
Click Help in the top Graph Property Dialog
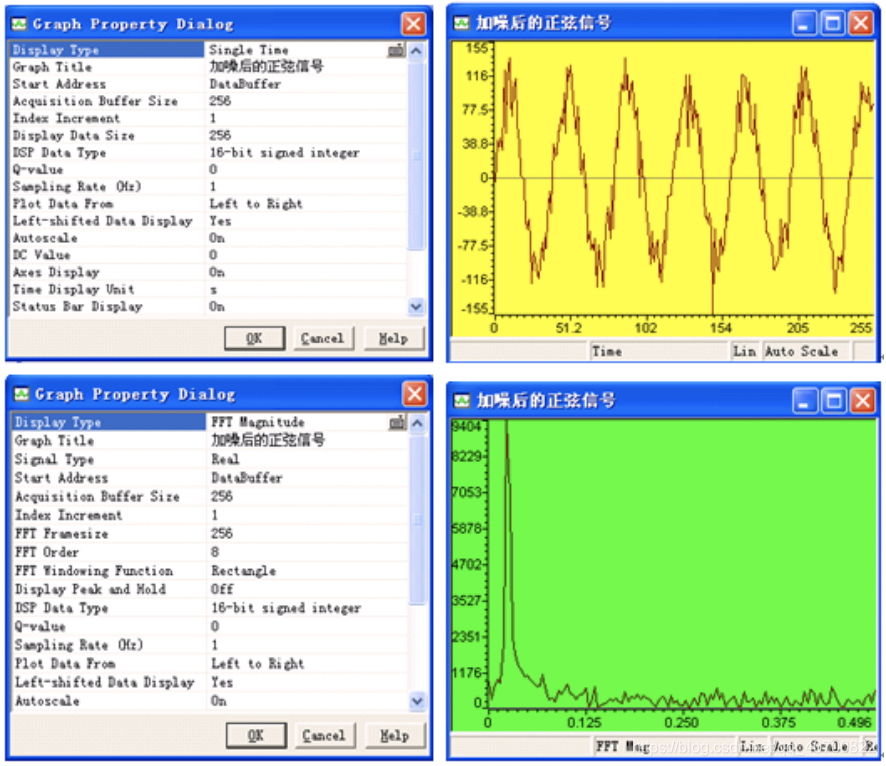pyautogui.click(x=393, y=338)
